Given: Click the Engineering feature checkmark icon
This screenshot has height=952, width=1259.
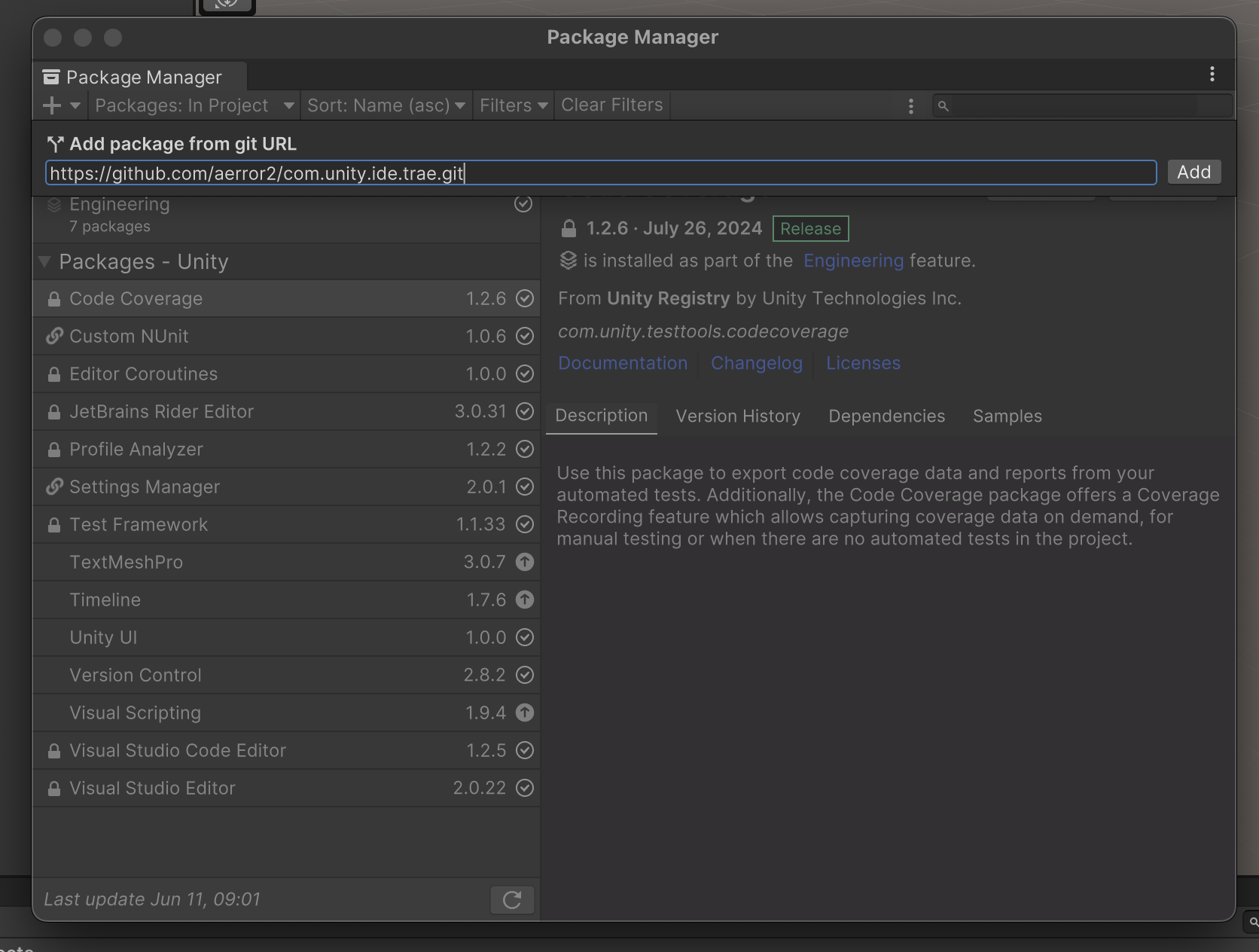Looking at the screenshot, I should pyautogui.click(x=523, y=204).
